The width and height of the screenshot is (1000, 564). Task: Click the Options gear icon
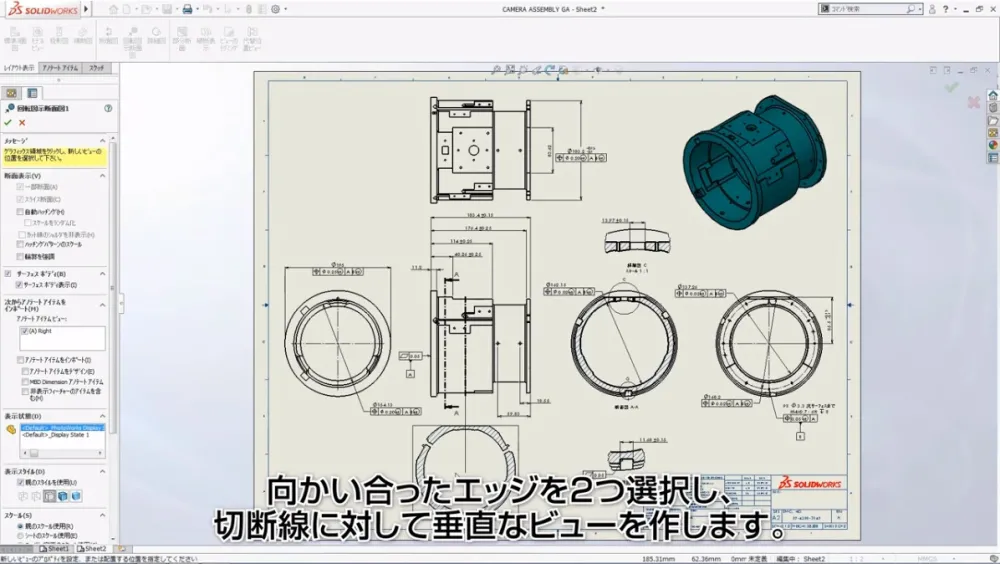click(x=276, y=9)
